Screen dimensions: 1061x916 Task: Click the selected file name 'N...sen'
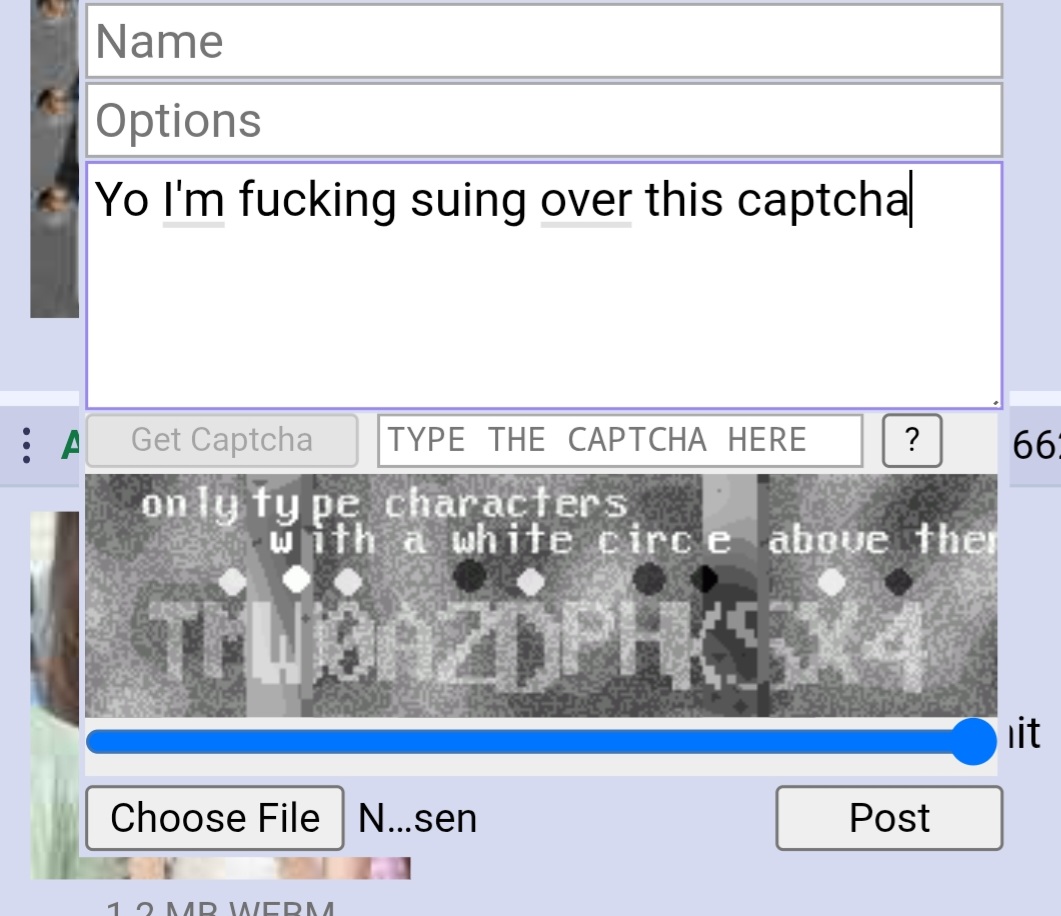(x=417, y=818)
